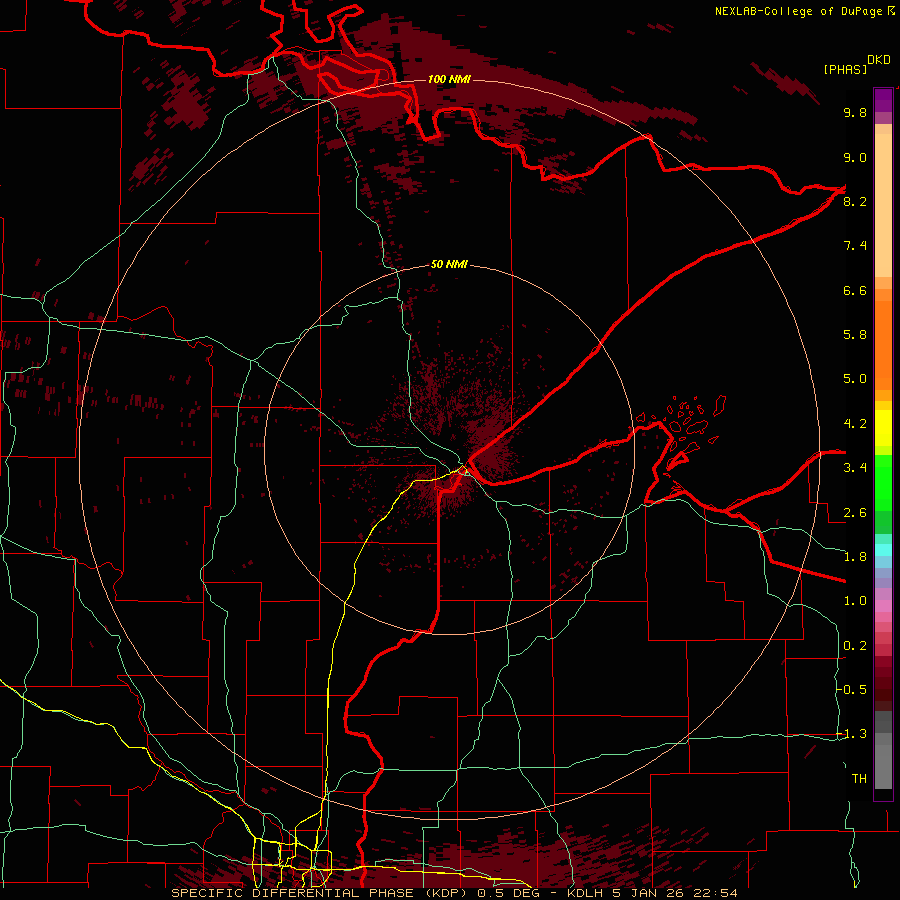The width and height of the screenshot is (900, 900).
Task: Click the TH threshold label
Action: click(x=859, y=779)
